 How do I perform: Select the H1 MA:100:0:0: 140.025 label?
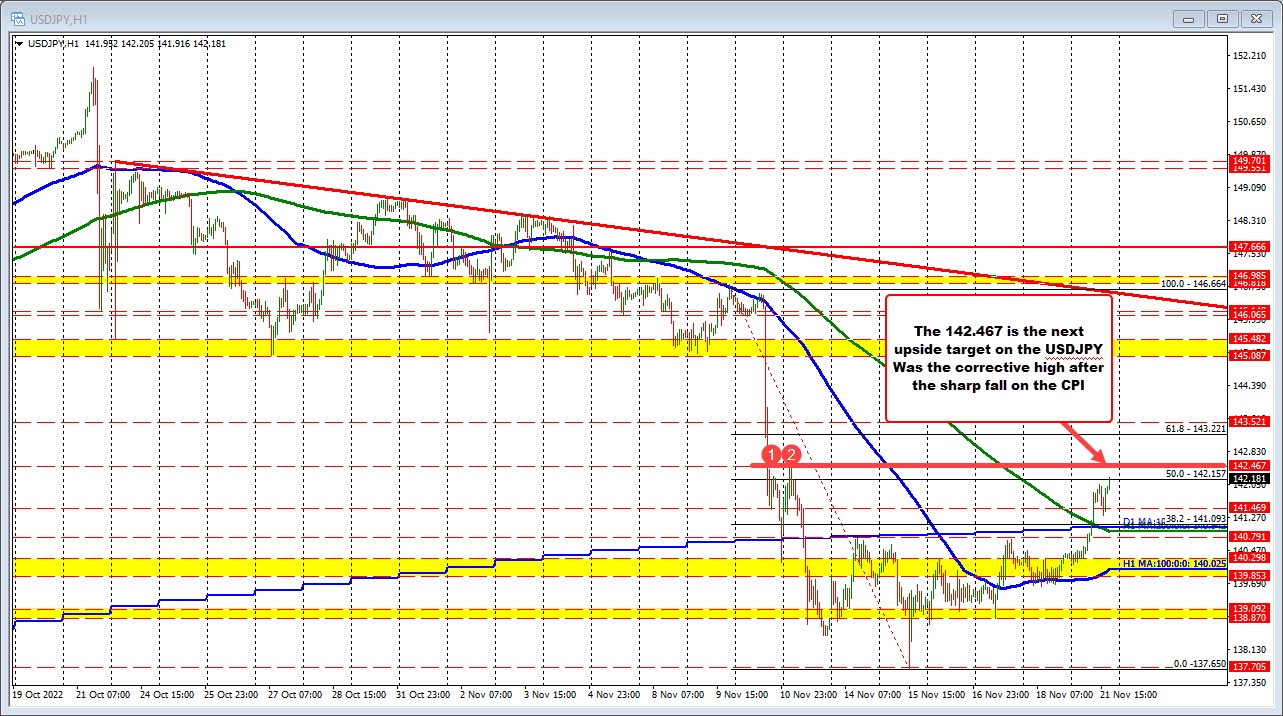(1174, 564)
